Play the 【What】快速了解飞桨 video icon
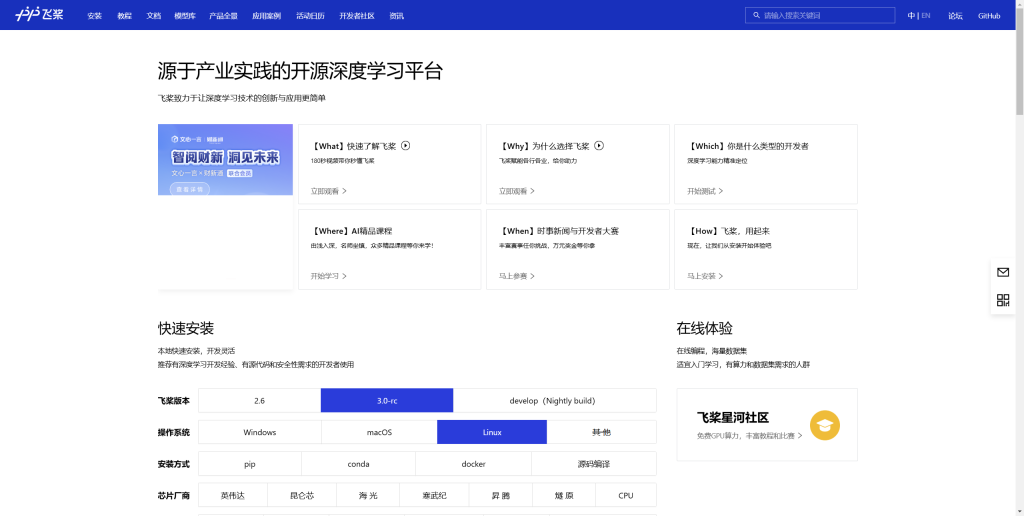 (x=406, y=146)
